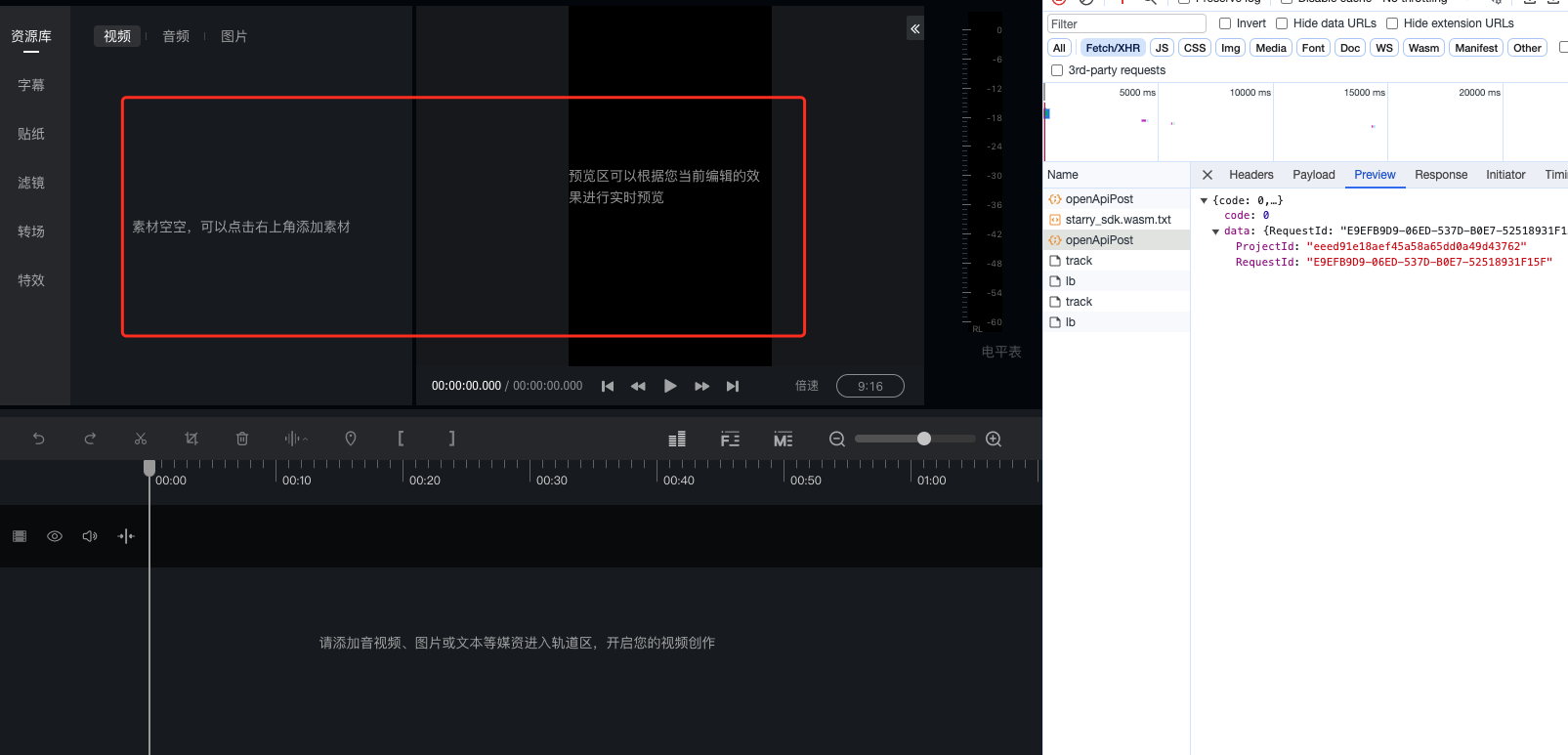Click the 00:30 mark on timeline ruler

[552, 481]
